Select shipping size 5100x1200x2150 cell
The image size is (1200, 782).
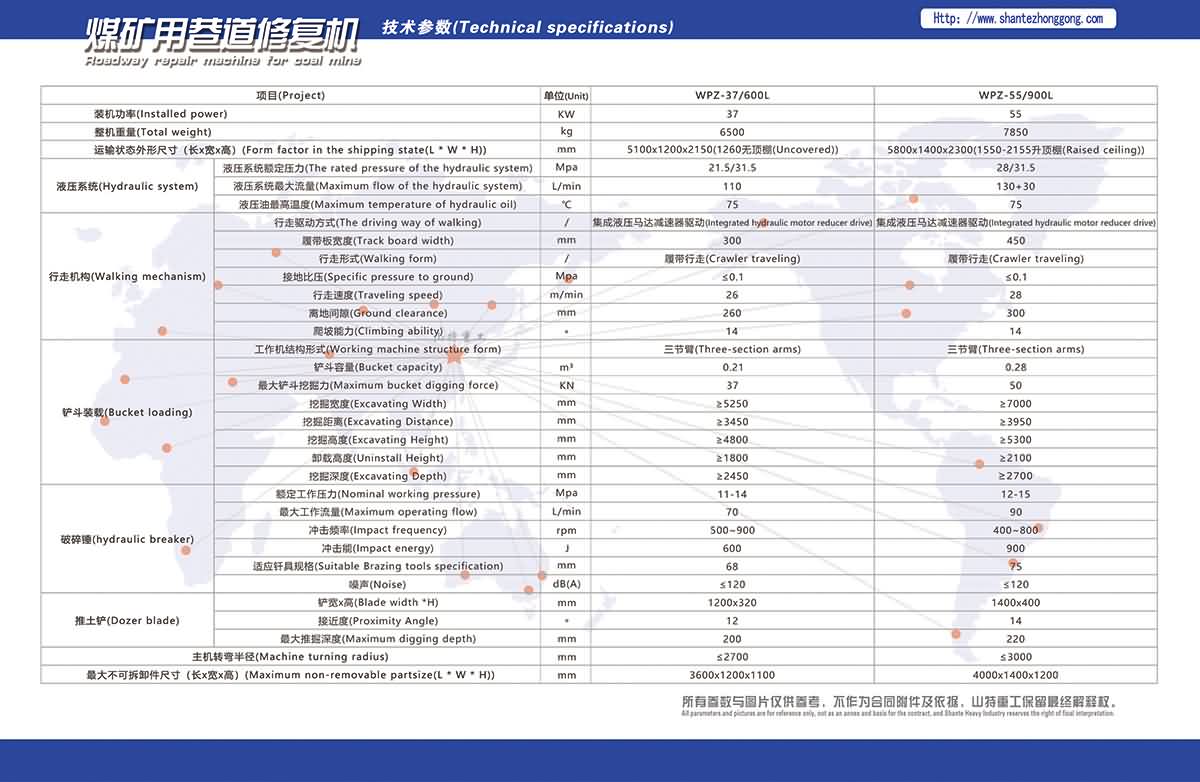pos(732,150)
